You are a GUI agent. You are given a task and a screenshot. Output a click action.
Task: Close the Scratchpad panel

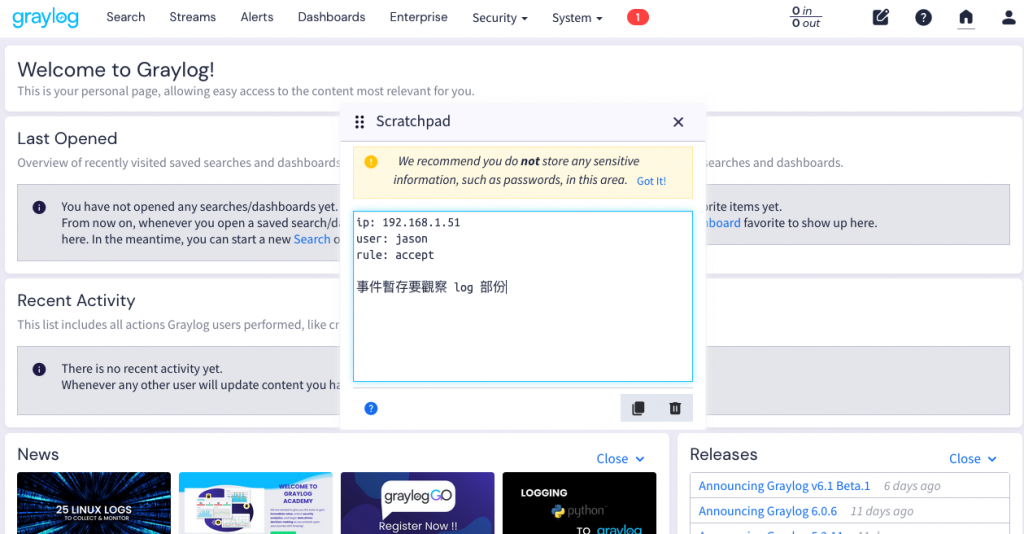[x=678, y=122]
